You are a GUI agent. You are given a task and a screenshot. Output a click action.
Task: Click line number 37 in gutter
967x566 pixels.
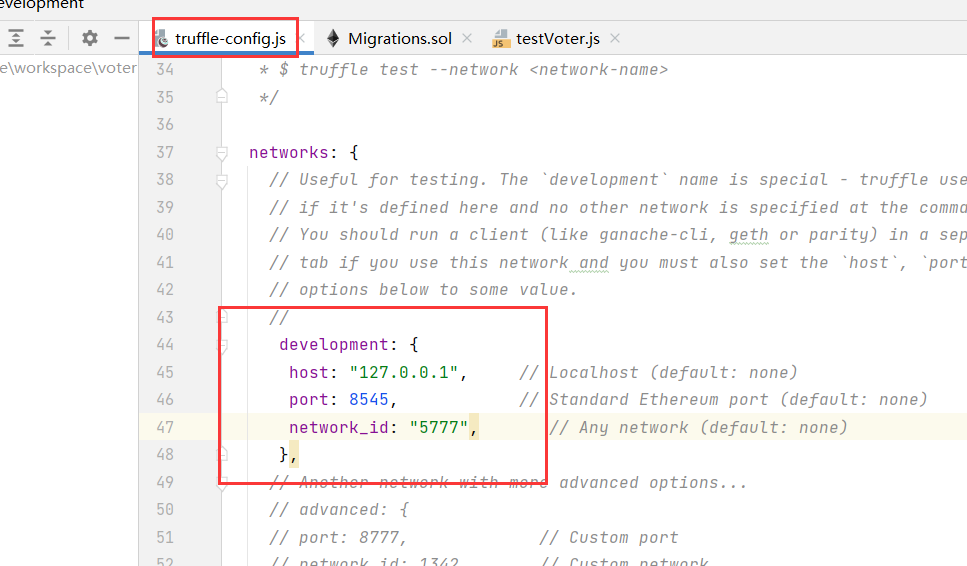(x=165, y=152)
